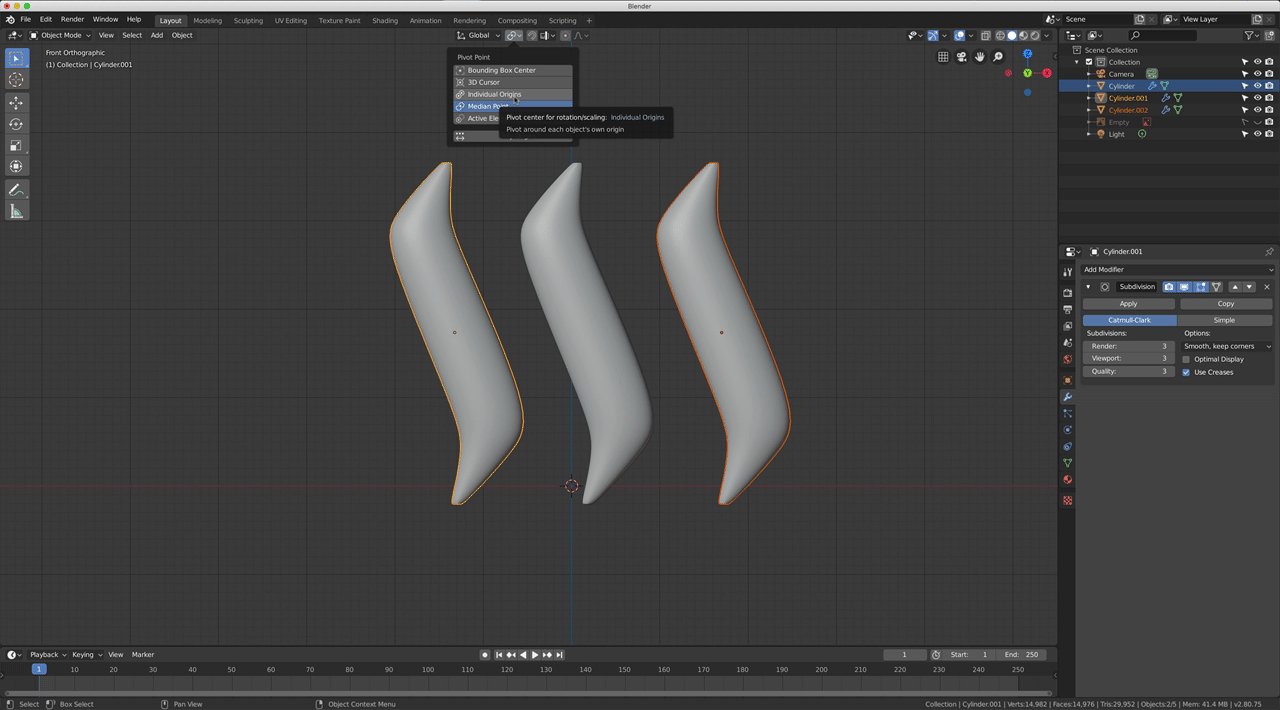The image size is (1280, 710).
Task: Activate the Annotate tool
Action: 16,190
